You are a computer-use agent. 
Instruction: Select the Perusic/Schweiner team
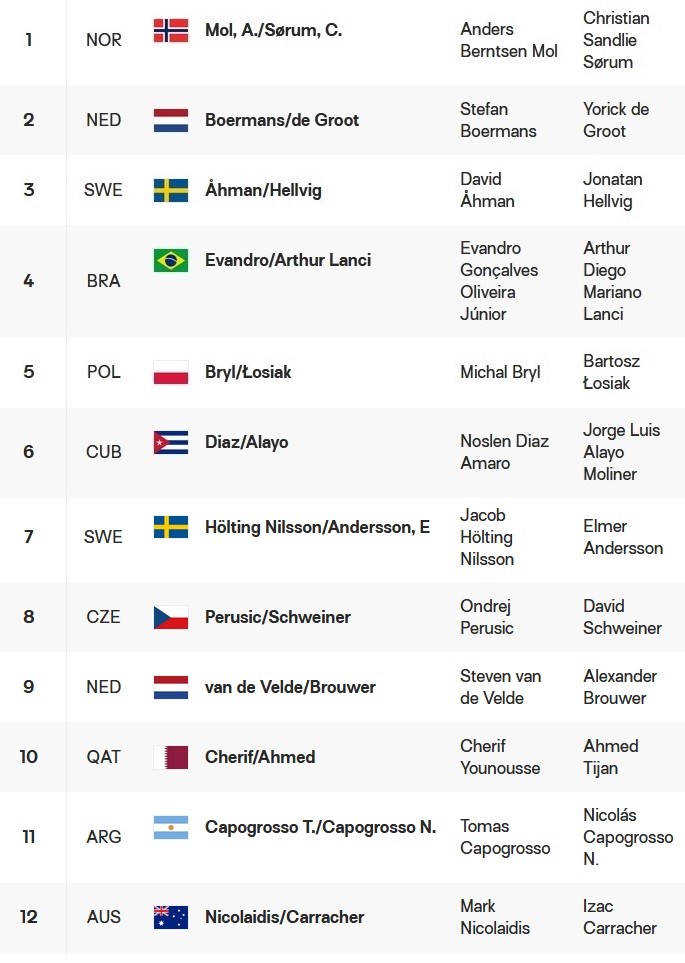[x=278, y=617]
